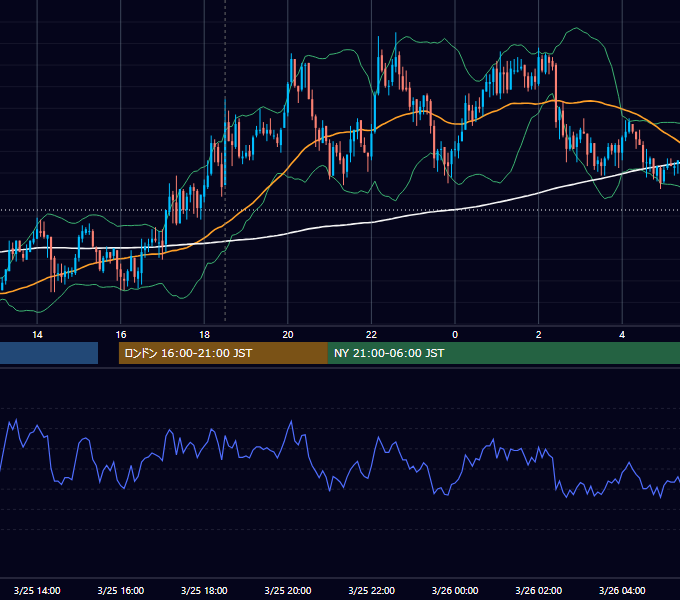
Task: Click the 18 hour axis label
Action: click(x=204, y=335)
